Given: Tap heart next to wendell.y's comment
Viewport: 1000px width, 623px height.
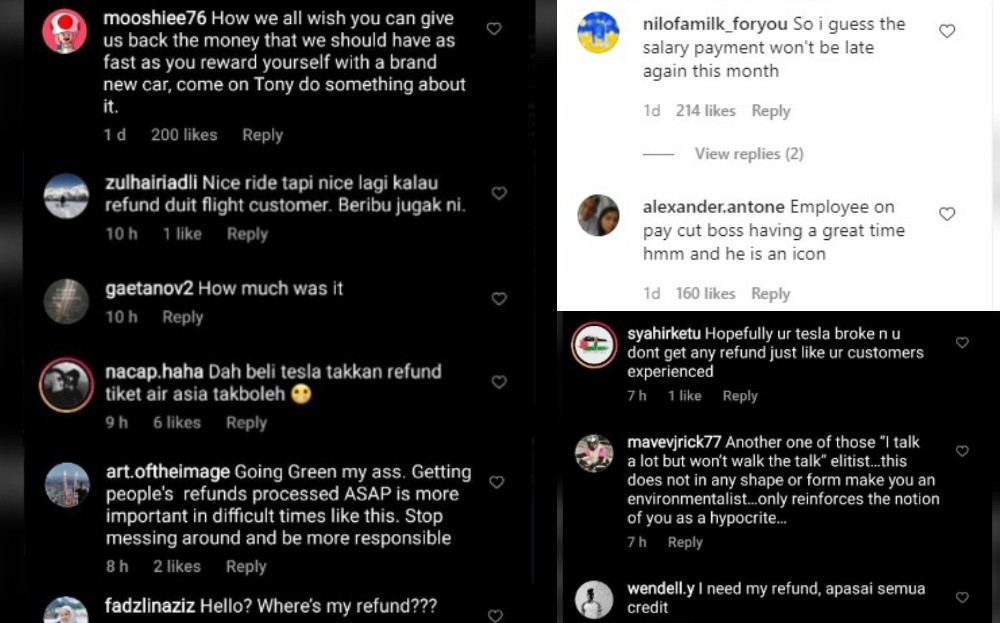Looking at the screenshot, I should point(962,597).
